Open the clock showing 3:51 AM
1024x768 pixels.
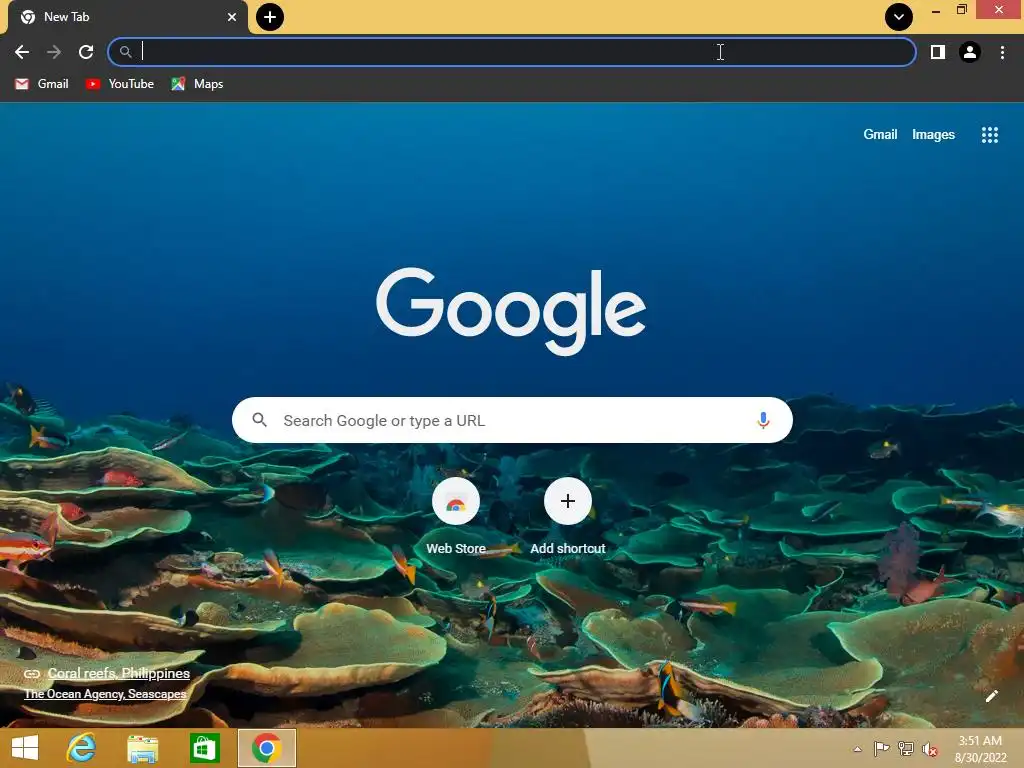click(980, 749)
